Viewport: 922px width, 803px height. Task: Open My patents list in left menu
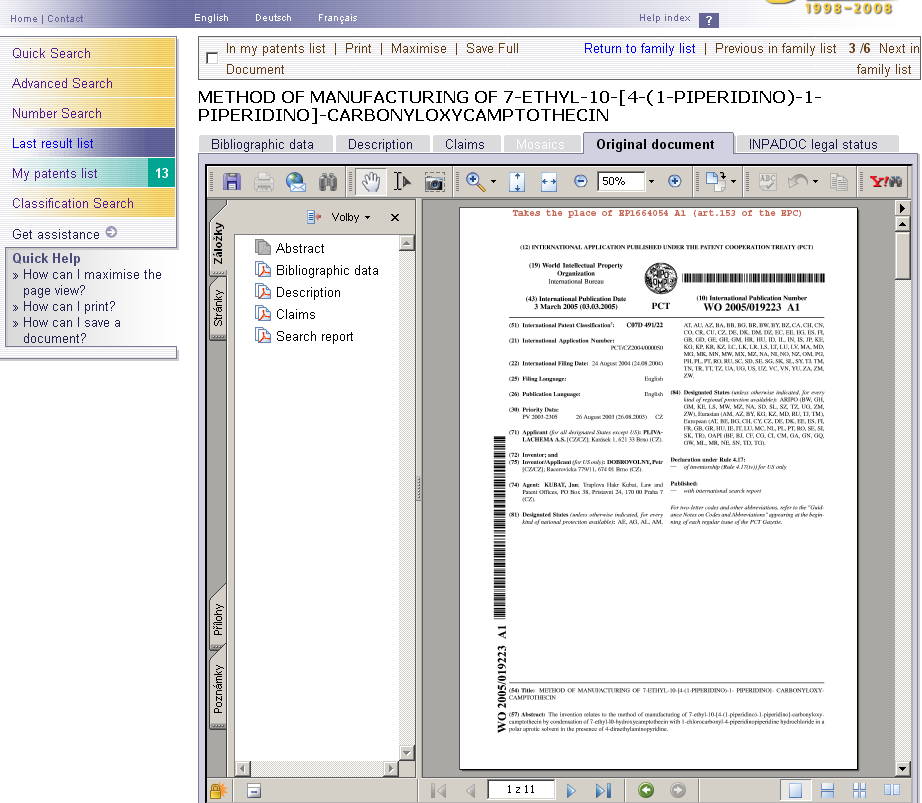click(88, 173)
